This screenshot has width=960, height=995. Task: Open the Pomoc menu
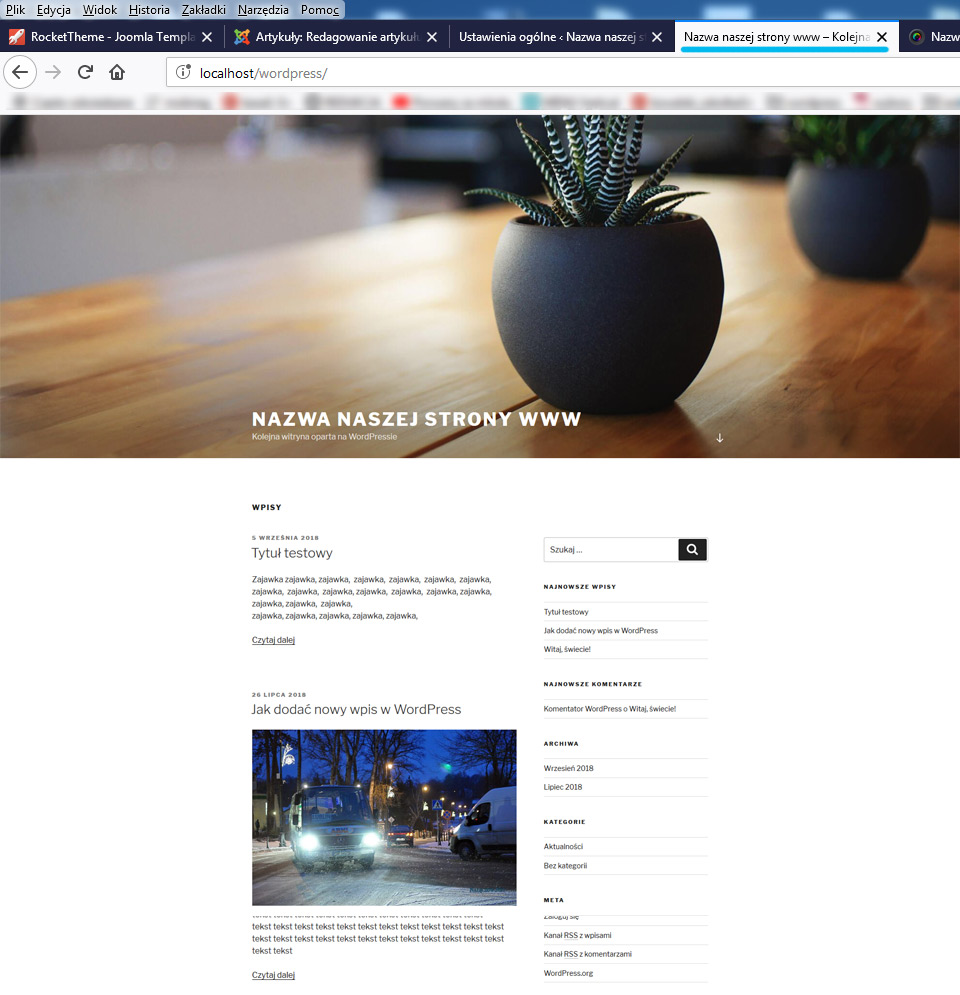[x=320, y=10]
